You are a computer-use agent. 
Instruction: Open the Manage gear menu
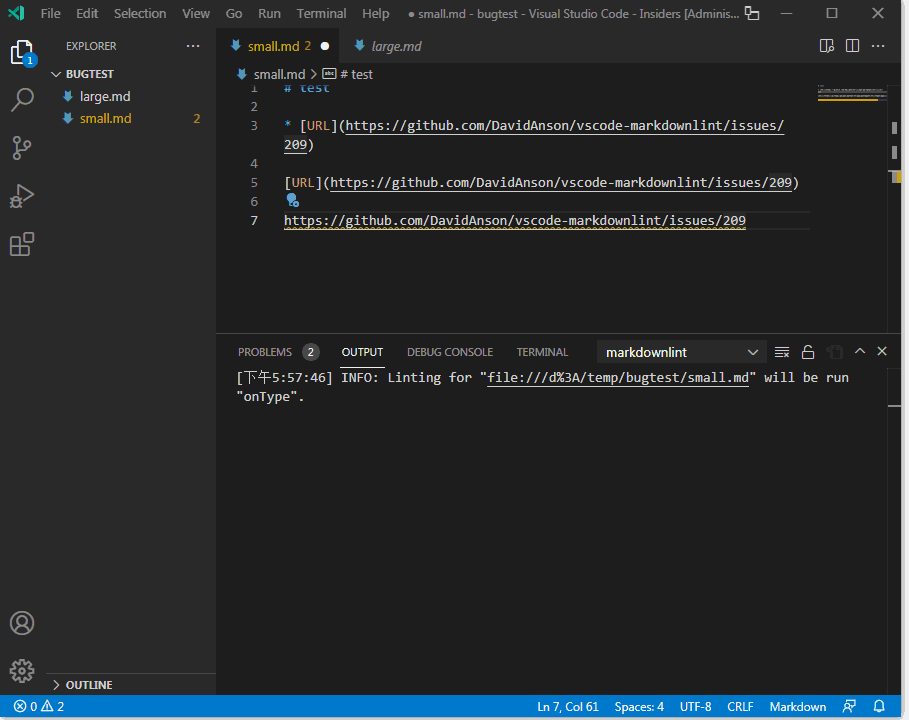(x=22, y=671)
